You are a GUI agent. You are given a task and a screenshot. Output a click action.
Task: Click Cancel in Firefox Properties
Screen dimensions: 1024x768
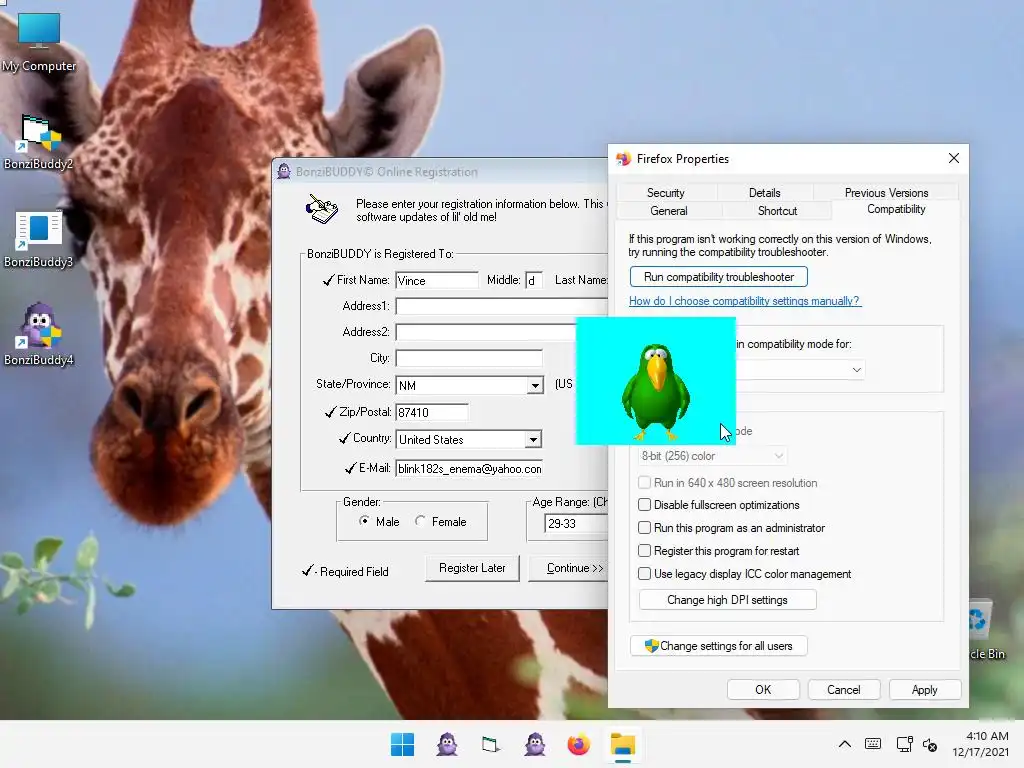click(x=844, y=690)
